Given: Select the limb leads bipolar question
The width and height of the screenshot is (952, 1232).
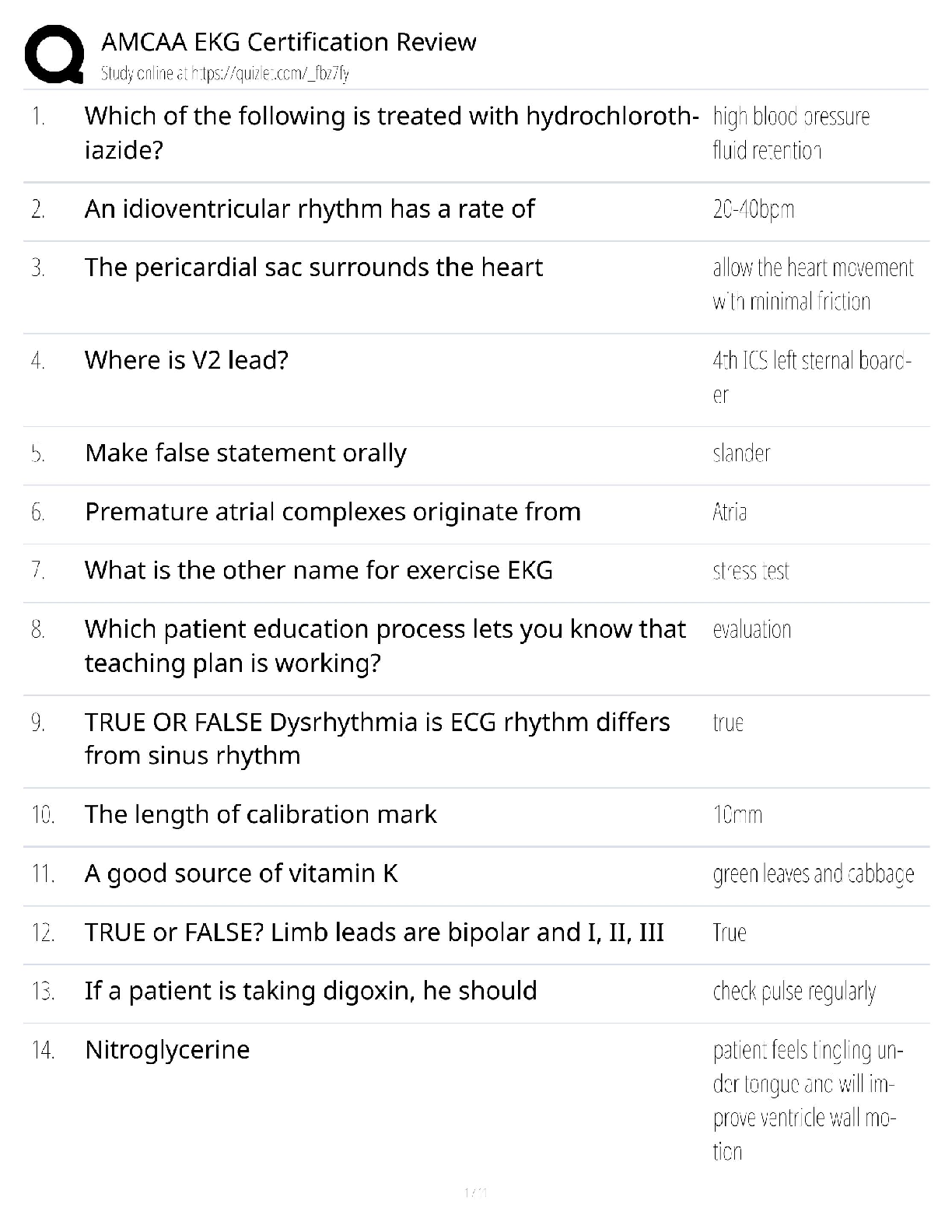Looking at the screenshot, I should pos(374,932).
